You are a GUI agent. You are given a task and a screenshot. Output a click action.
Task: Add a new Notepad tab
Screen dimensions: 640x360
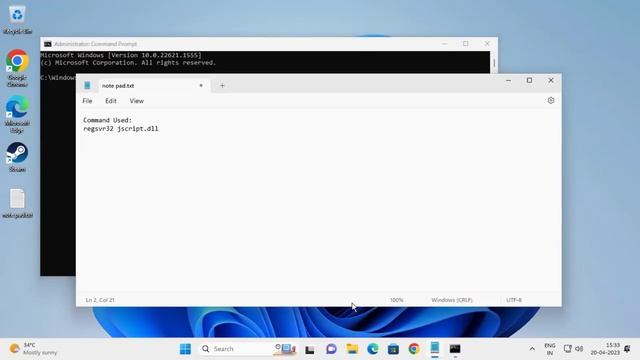[222, 85]
